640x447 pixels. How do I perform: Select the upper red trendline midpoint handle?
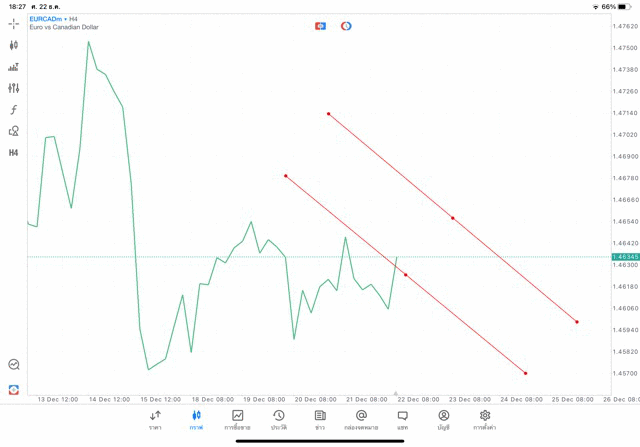[x=452, y=218]
